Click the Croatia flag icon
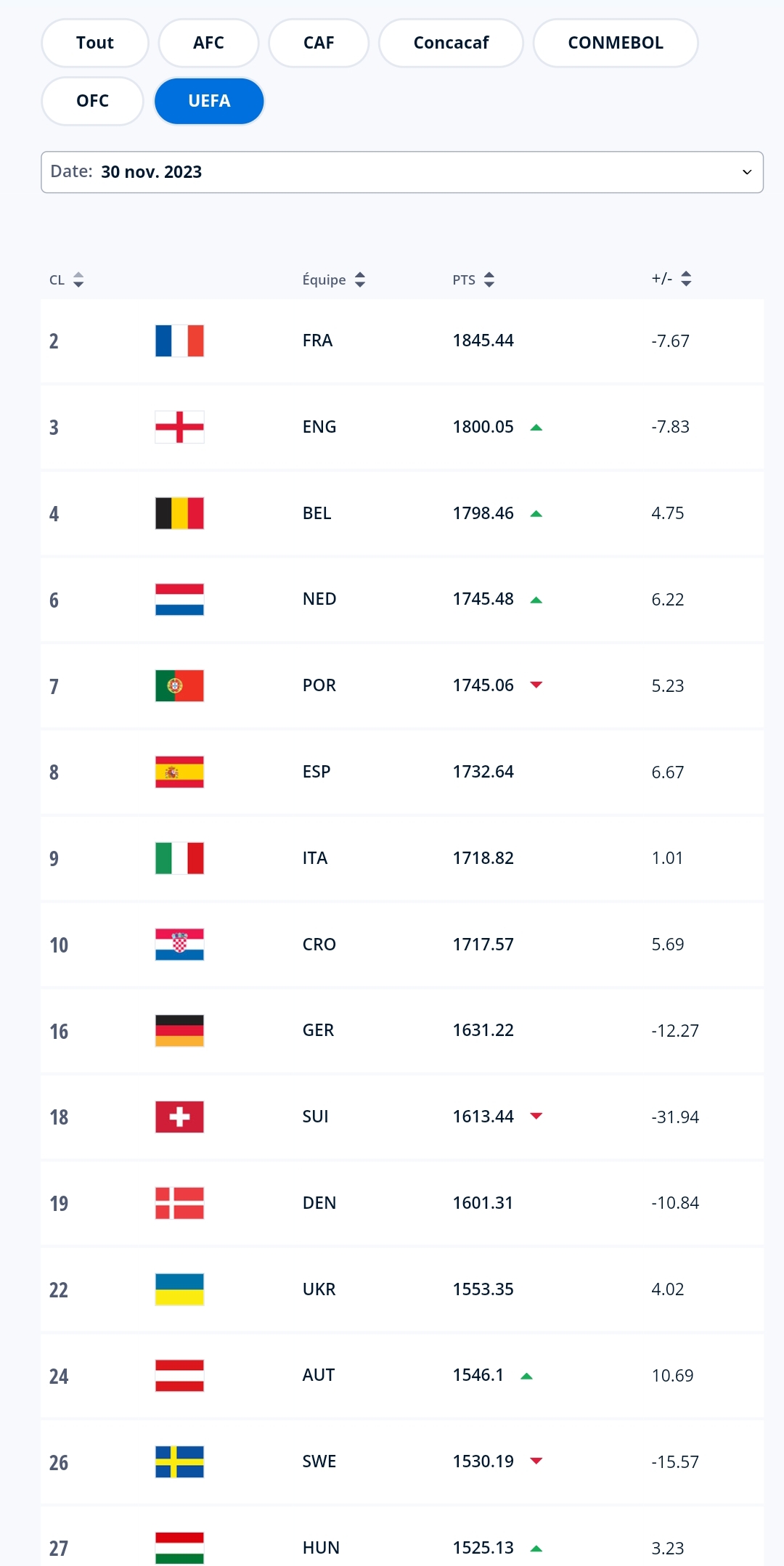 point(179,945)
